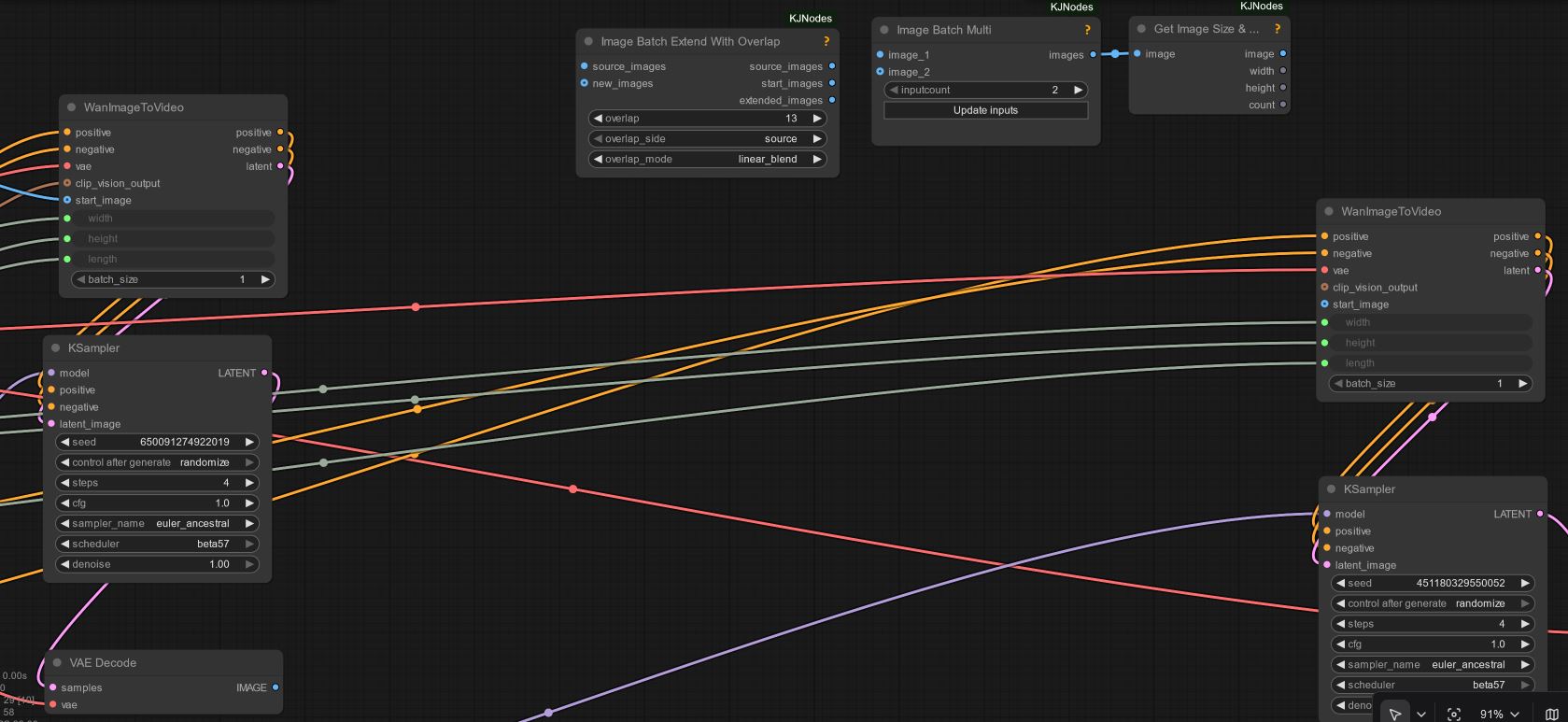
Task: Click Get Image Size height output socket
Action: pos(1283,88)
